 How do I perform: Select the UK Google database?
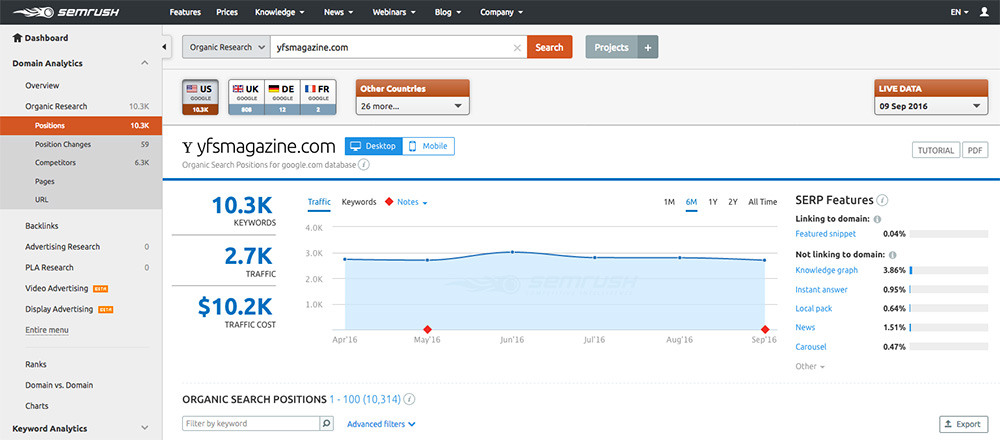(x=246, y=97)
